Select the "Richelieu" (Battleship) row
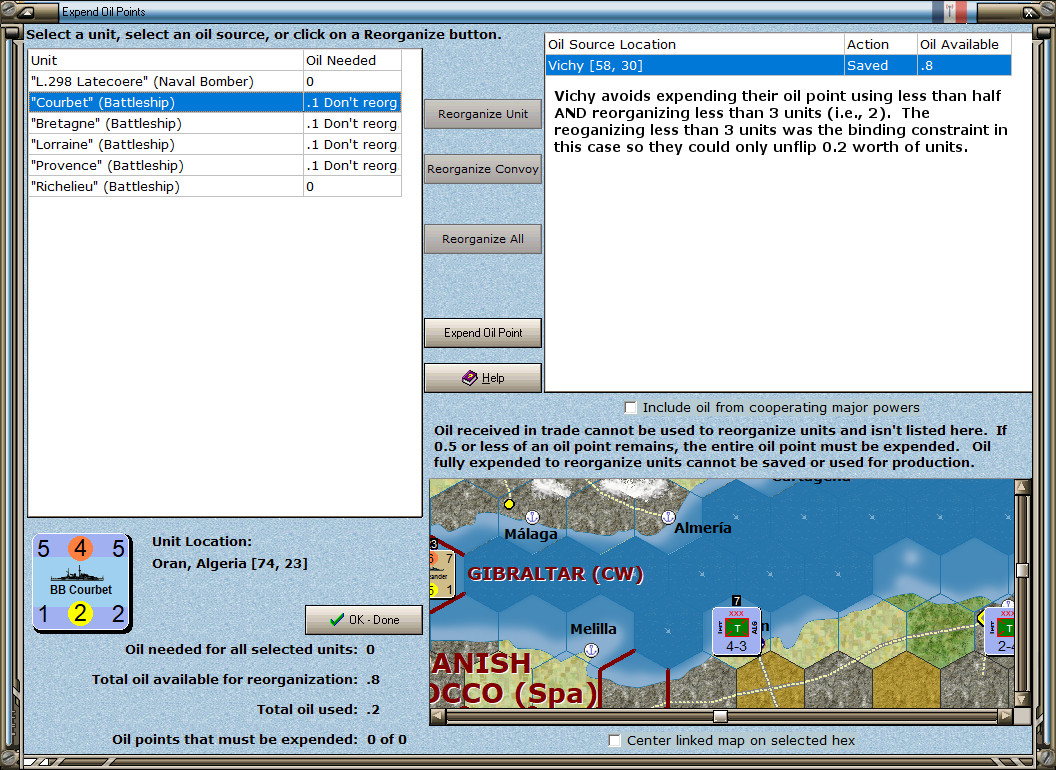 point(215,187)
